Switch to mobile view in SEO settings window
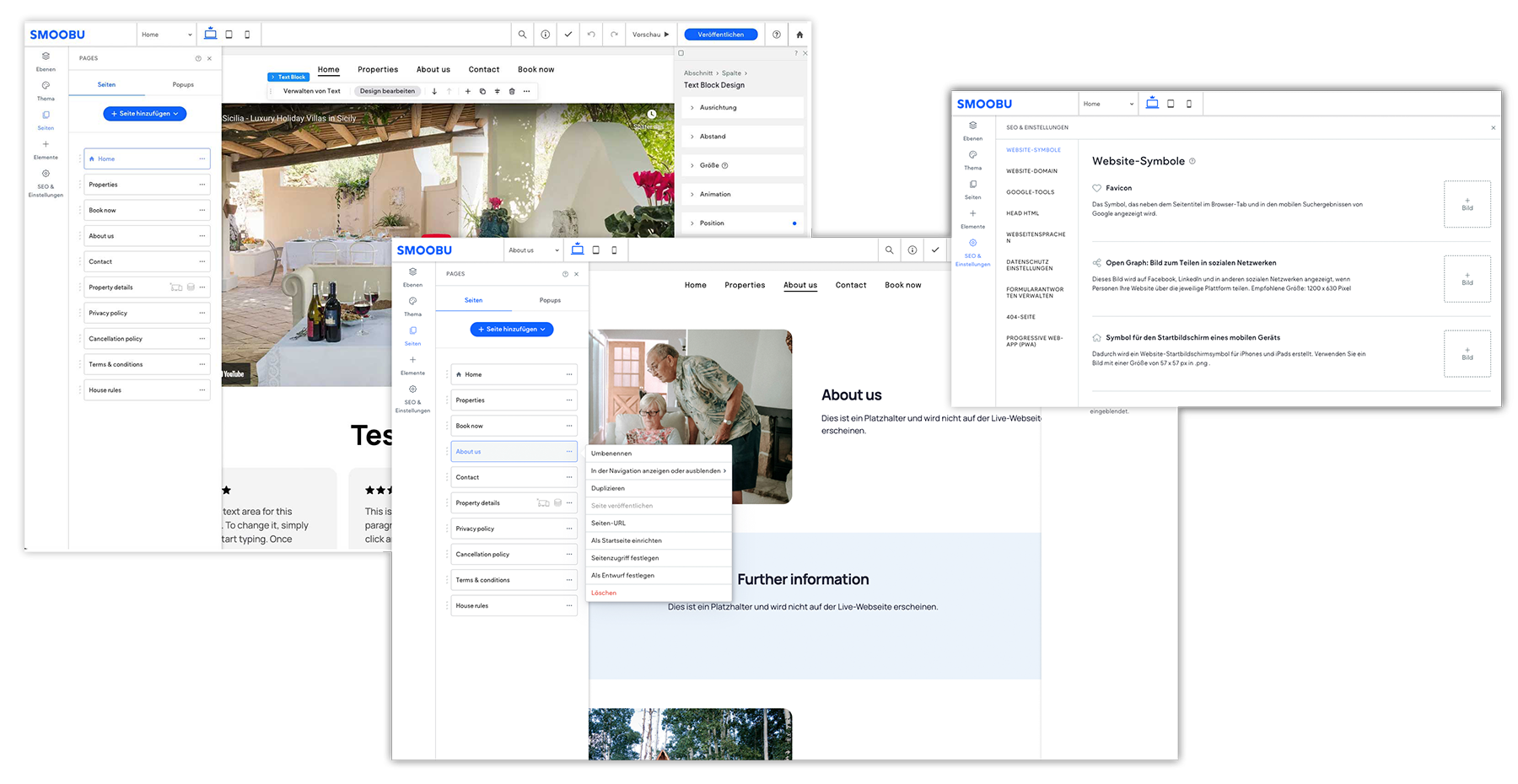Image resolution: width=1518 pixels, height=784 pixels. (1189, 104)
